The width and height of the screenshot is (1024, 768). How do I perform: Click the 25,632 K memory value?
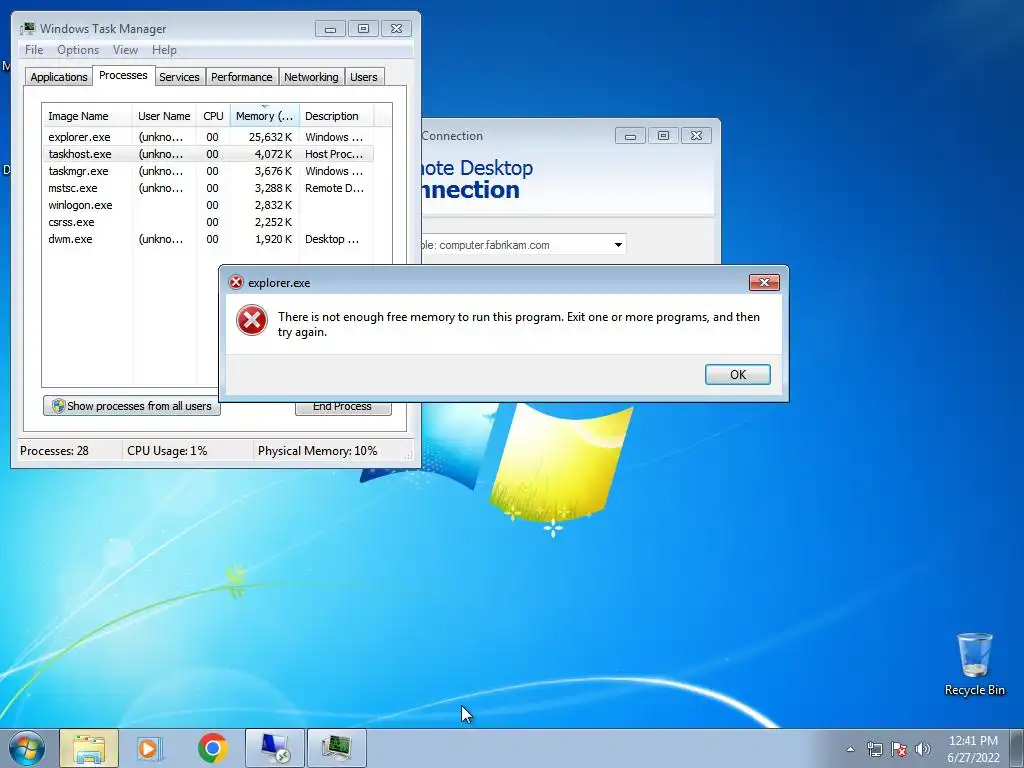click(270, 137)
